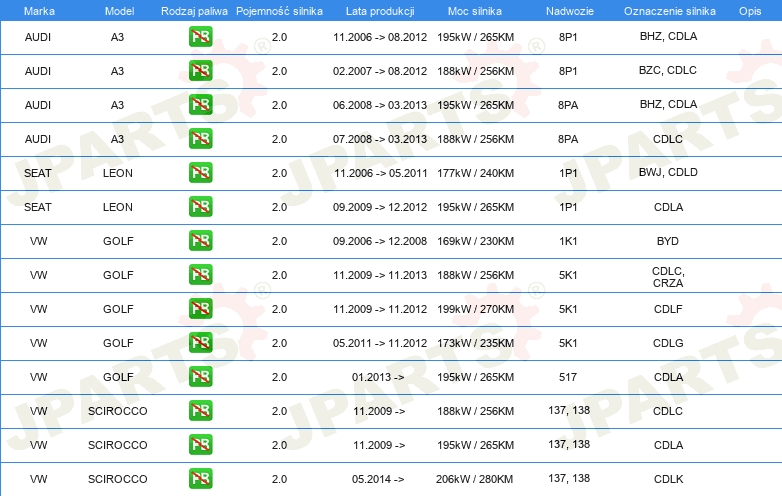This screenshot has width=782, height=496.
Task: Click the BWJ, CDLD engine code cell
Action: click(x=668, y=173)
